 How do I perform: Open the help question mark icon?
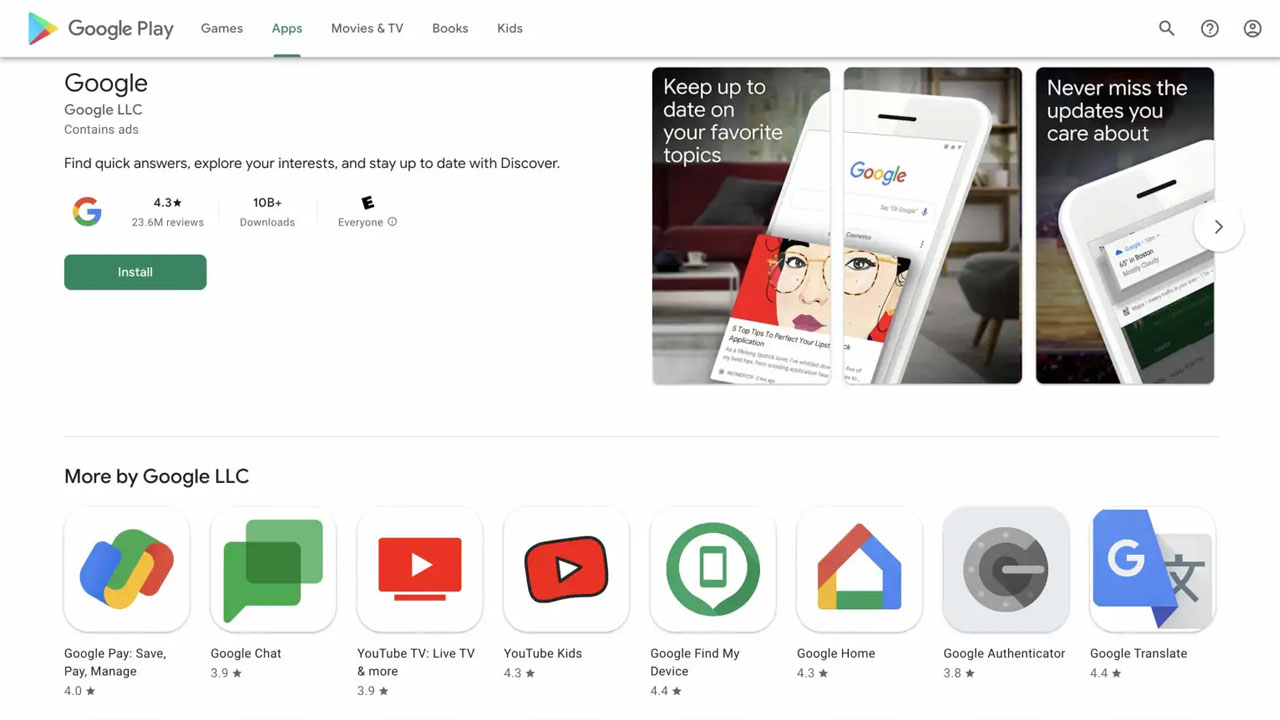point(1210,28)
